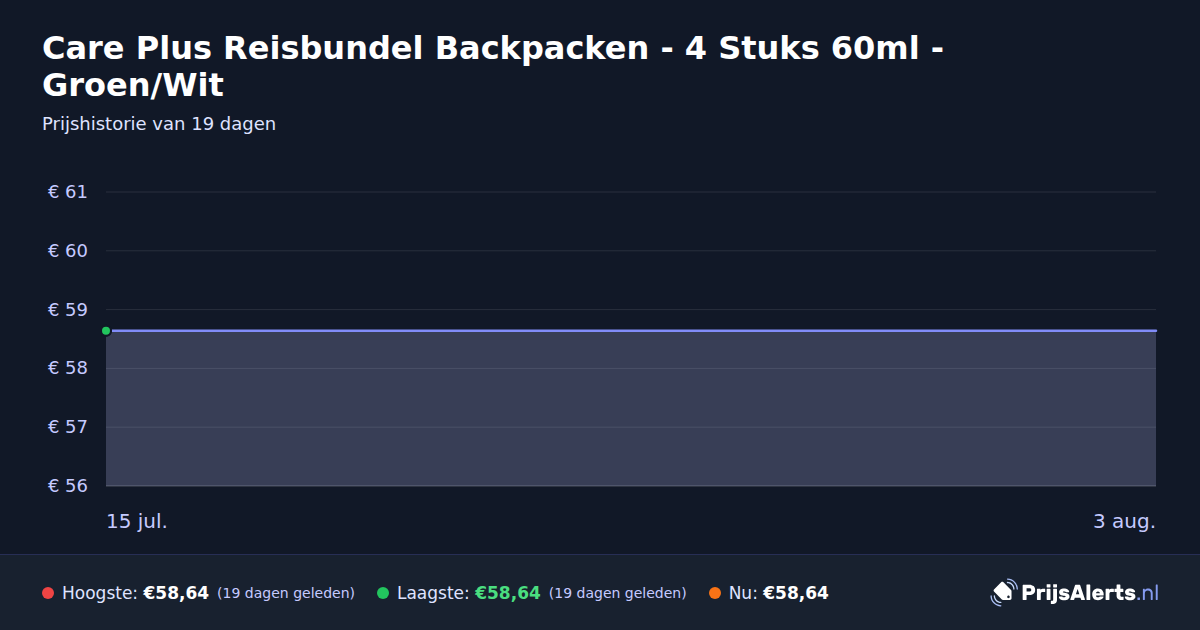Click the product title Care Plus Reisbundel

pyautogui.click(x=492, y=66)
